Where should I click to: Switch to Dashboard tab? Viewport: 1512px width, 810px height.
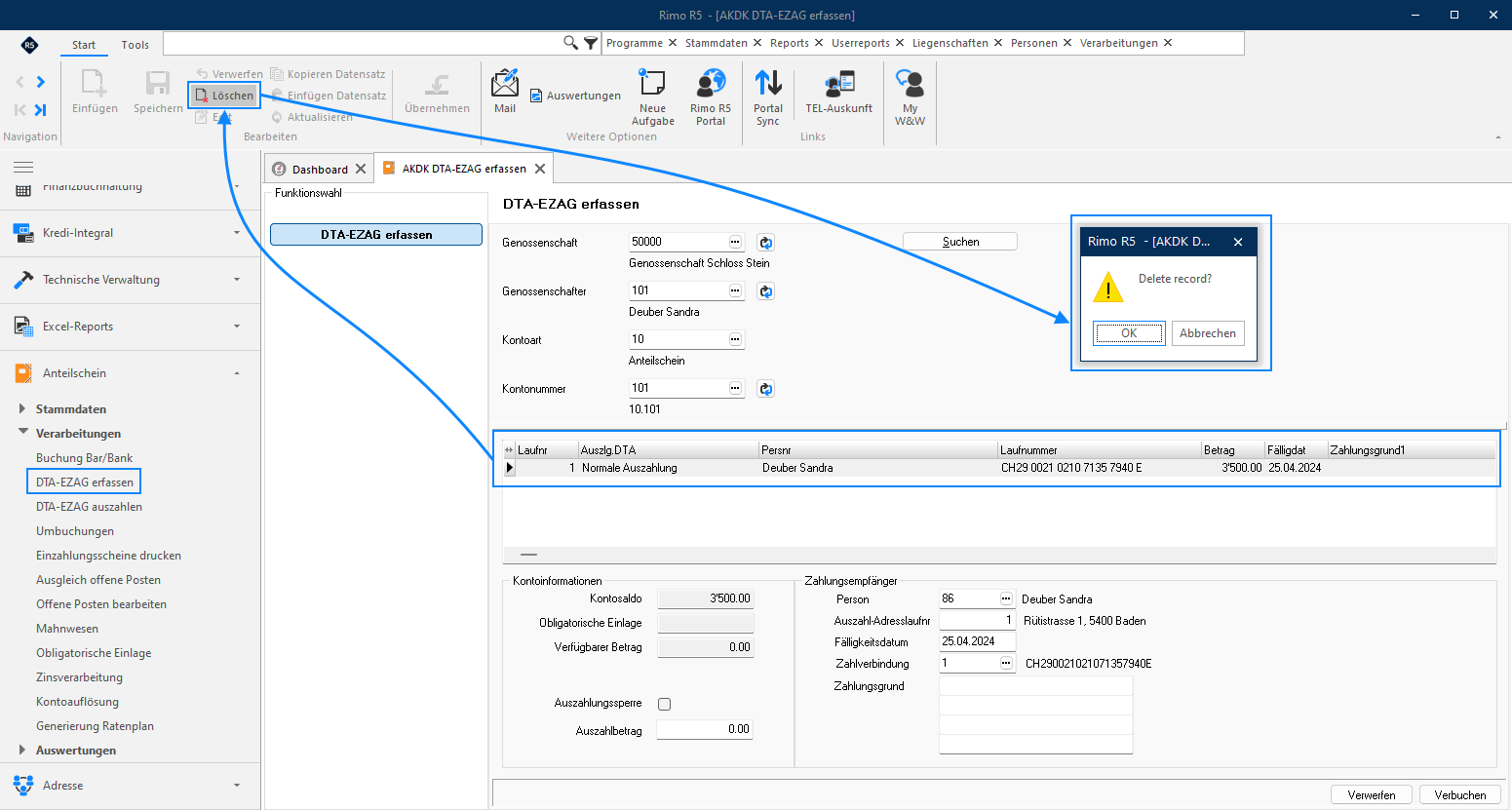320,170
